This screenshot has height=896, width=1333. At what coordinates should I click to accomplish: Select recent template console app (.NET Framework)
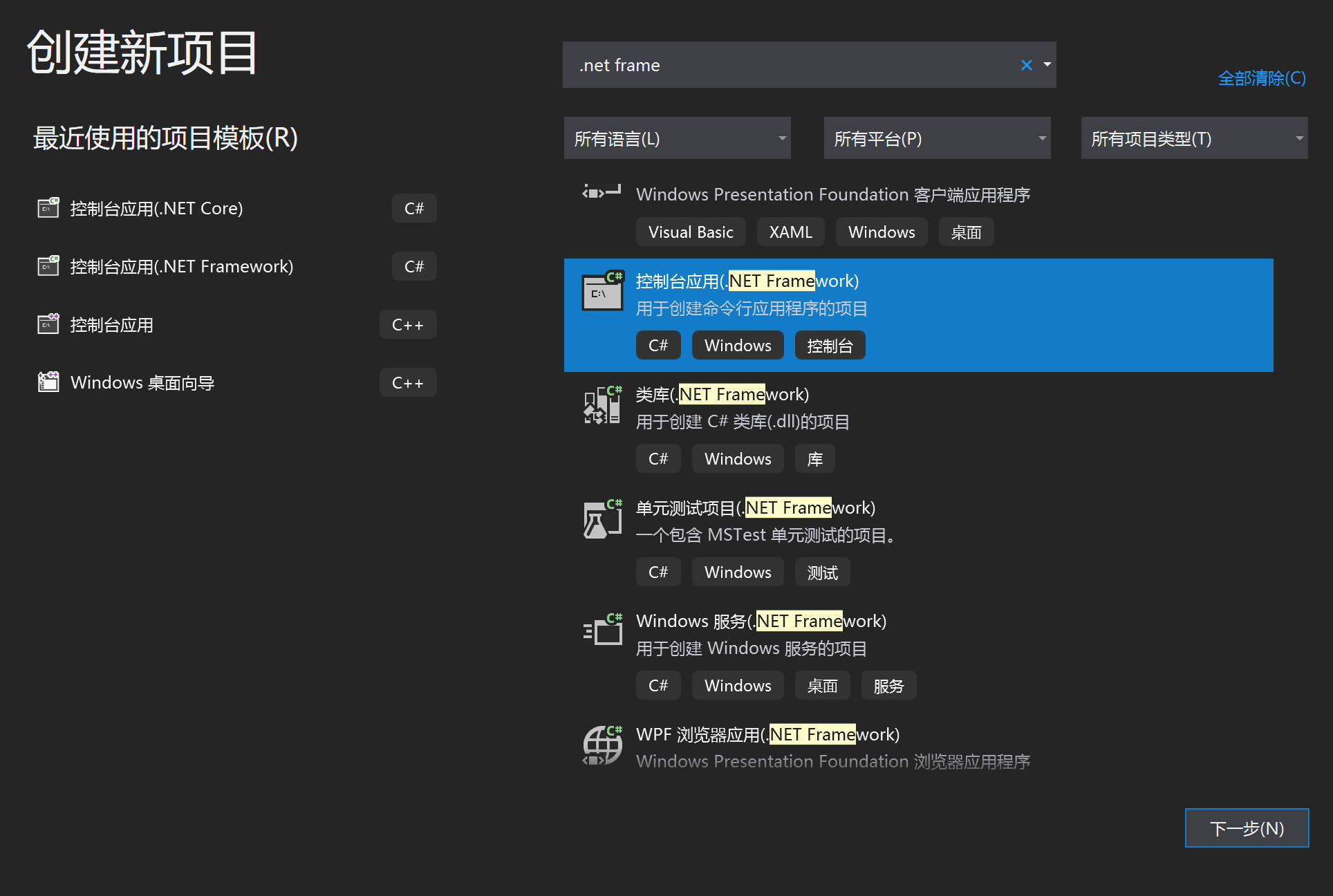182,267
